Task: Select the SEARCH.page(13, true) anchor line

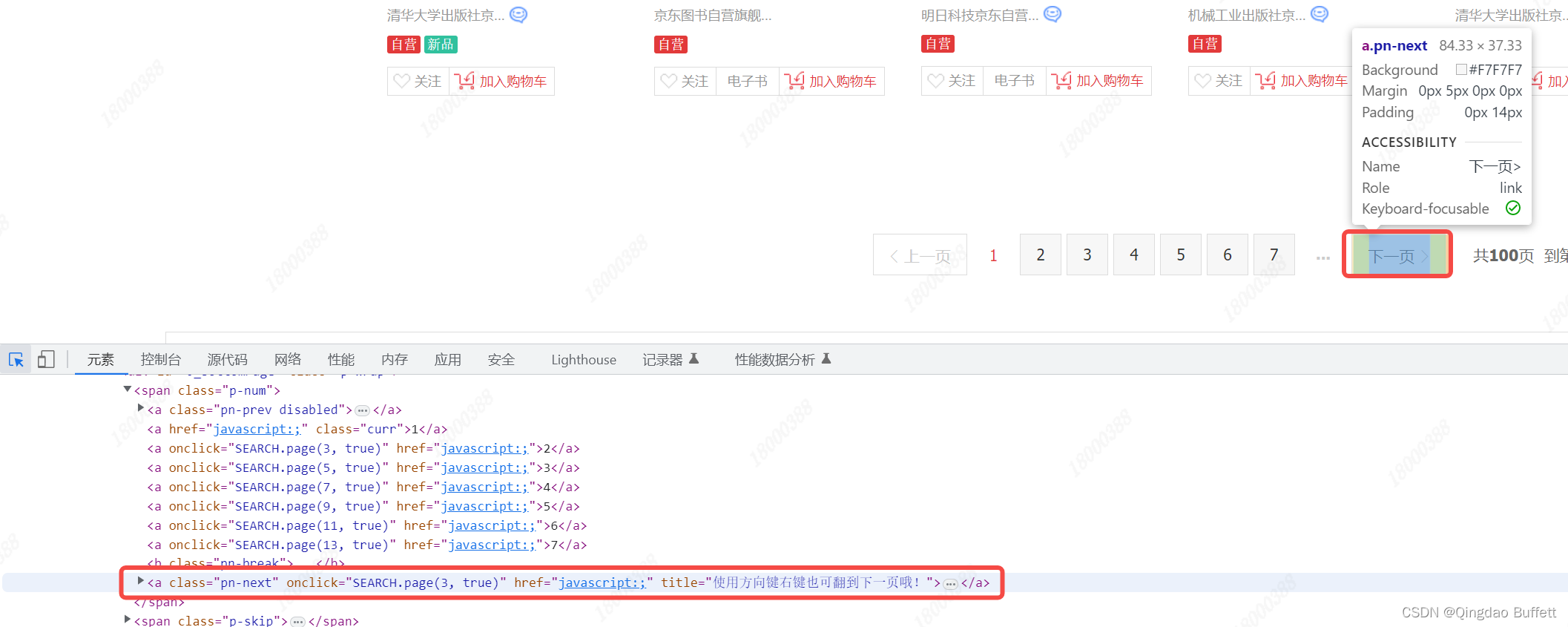Action: pyautogui.click(x=367, y=545)
